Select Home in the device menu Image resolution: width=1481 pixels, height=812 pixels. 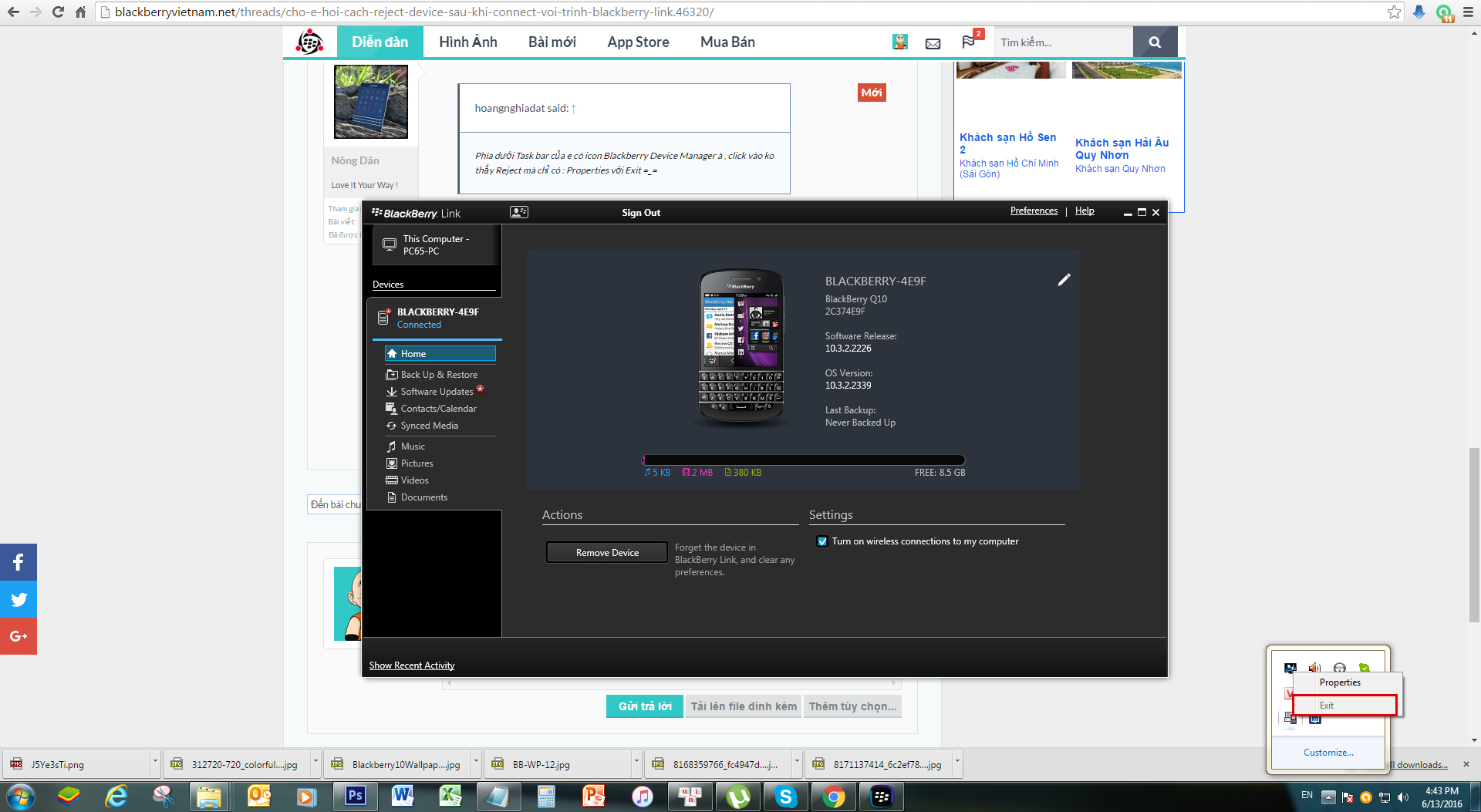coord(440,354)
